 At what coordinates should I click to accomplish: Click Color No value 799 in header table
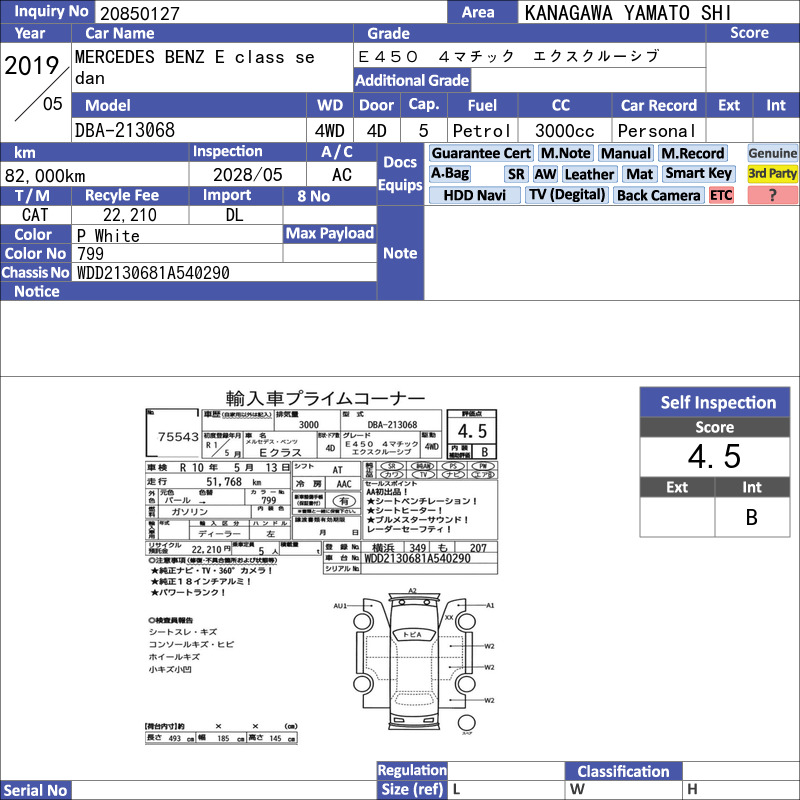pos(90,254)
